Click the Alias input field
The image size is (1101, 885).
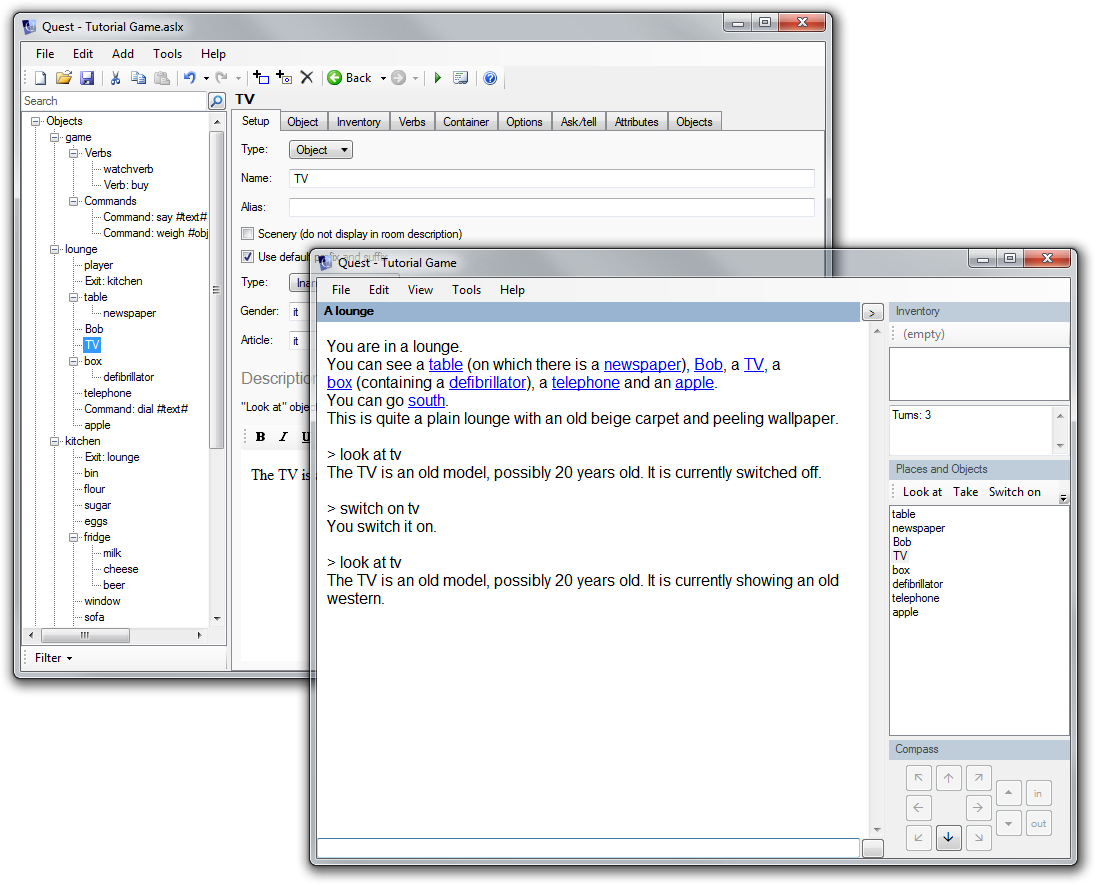pos(552,207)
